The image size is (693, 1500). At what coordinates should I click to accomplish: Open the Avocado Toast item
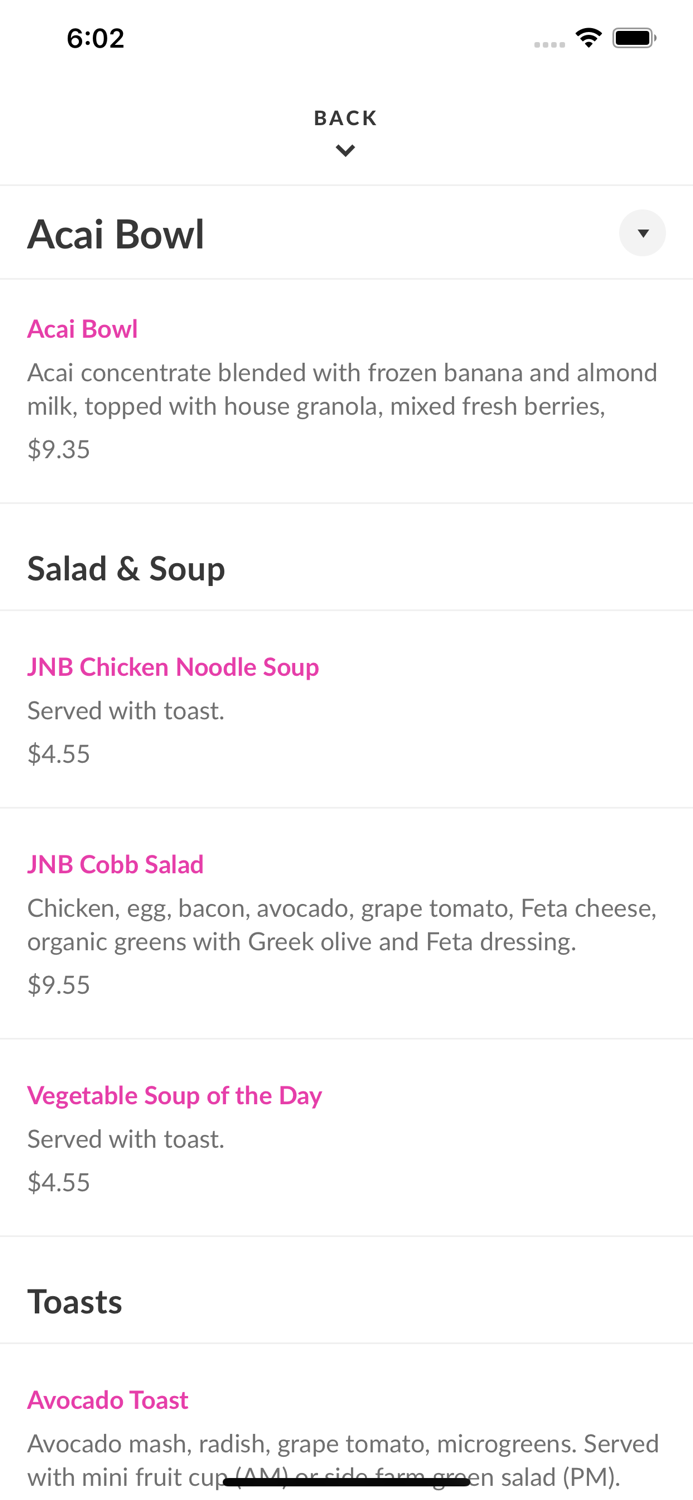pyautogui.click(x=107, y=1400)
